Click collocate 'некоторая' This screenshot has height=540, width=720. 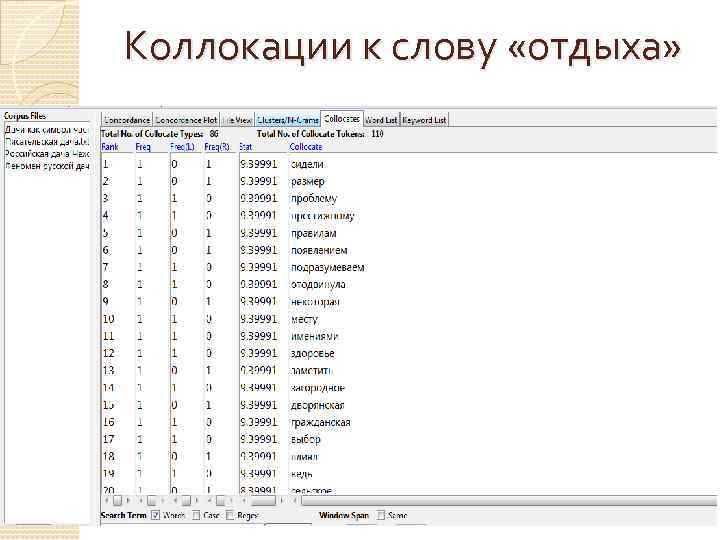point(315,302)
